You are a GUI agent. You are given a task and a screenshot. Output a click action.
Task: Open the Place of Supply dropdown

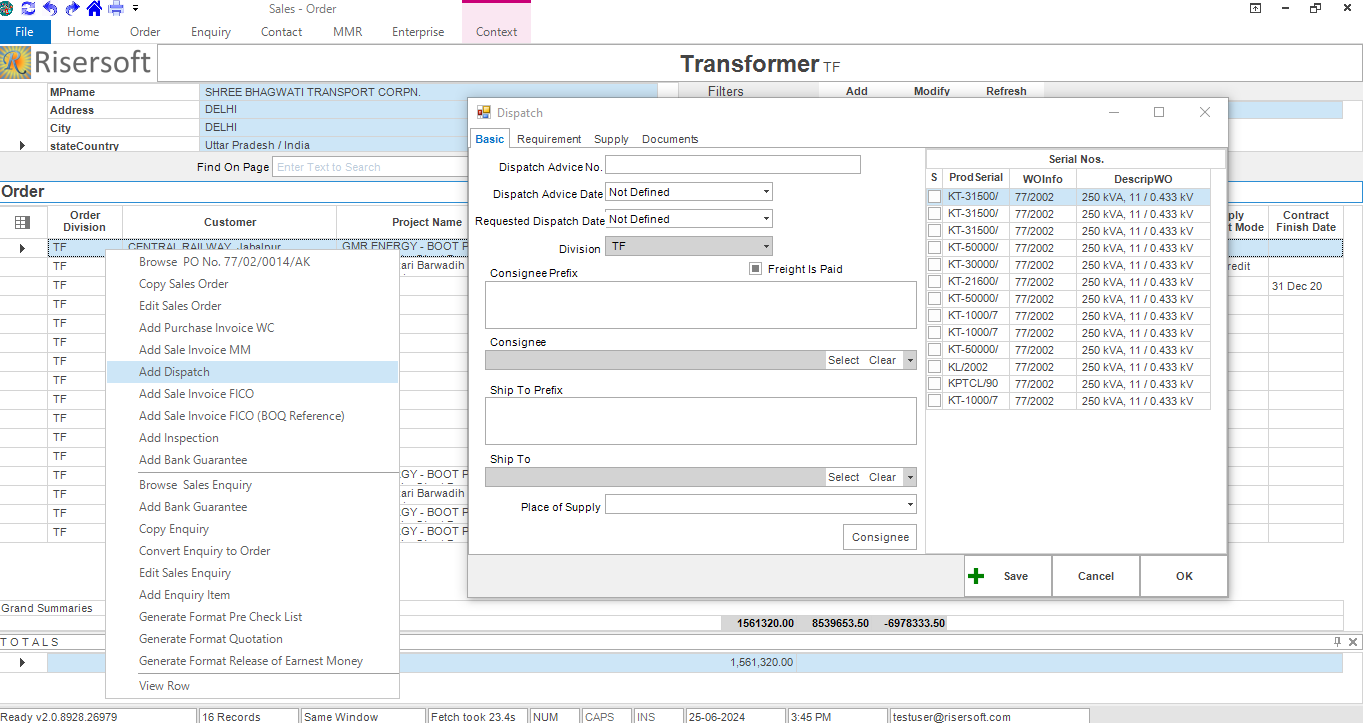(910, 505)
